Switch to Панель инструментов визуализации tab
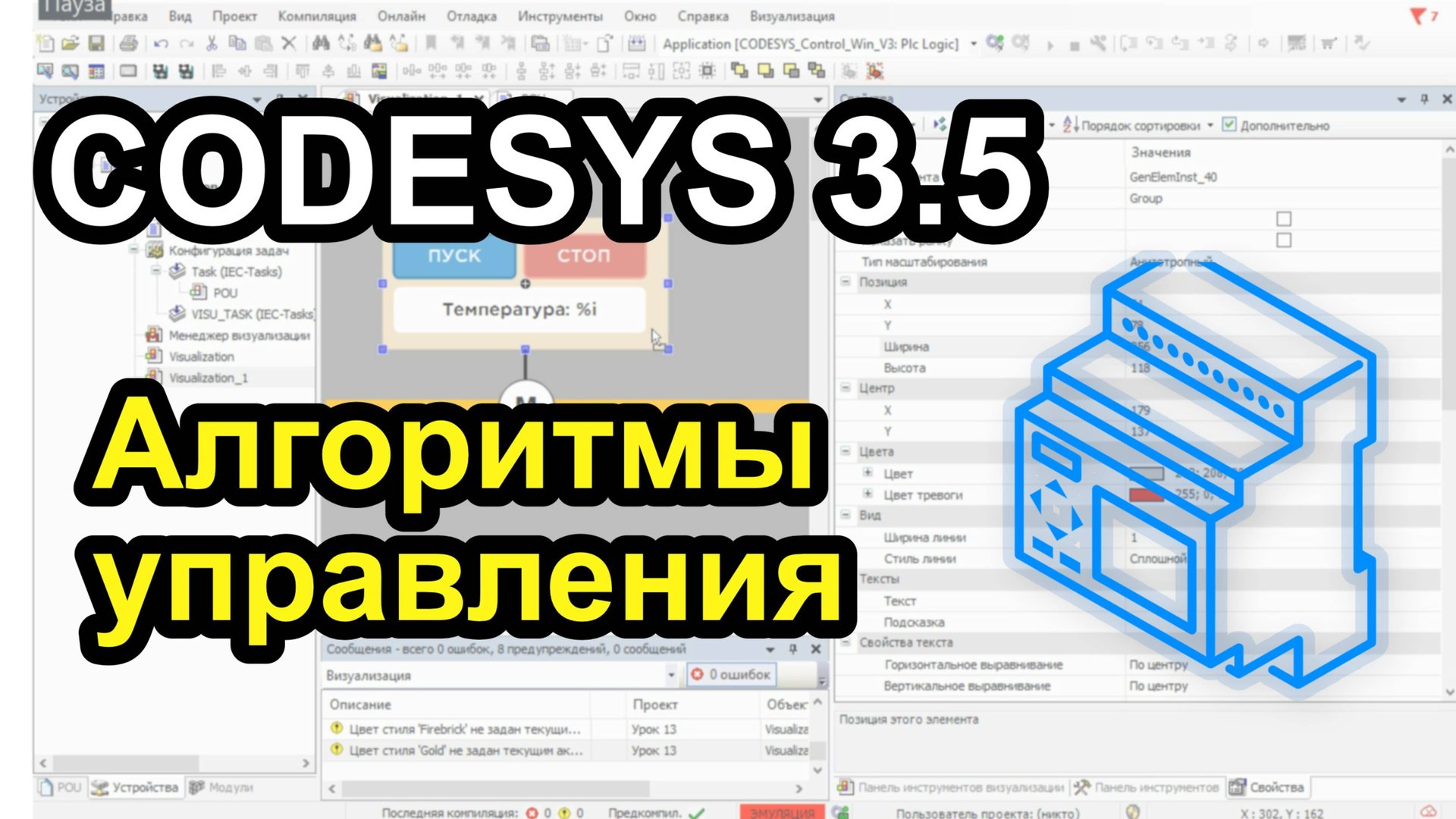The width and height of the screenshot is (1456, 819). 952,787
